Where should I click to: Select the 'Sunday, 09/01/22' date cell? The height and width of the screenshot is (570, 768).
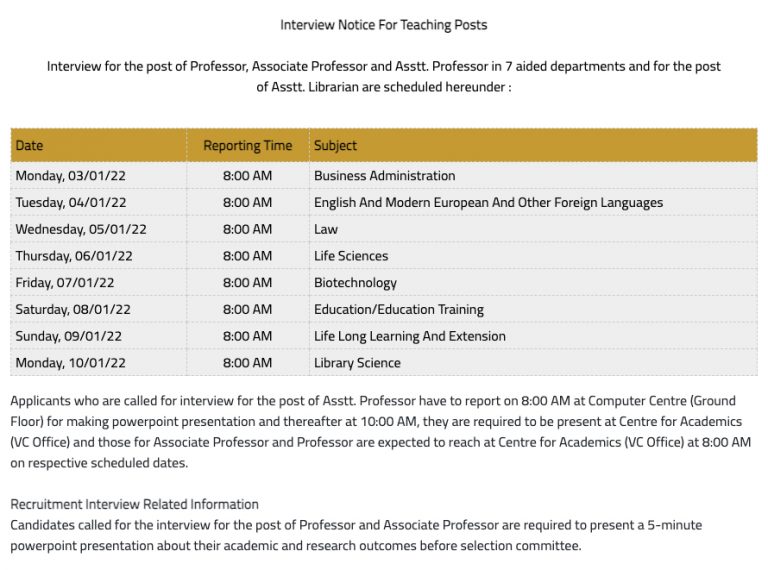(69, 336)
